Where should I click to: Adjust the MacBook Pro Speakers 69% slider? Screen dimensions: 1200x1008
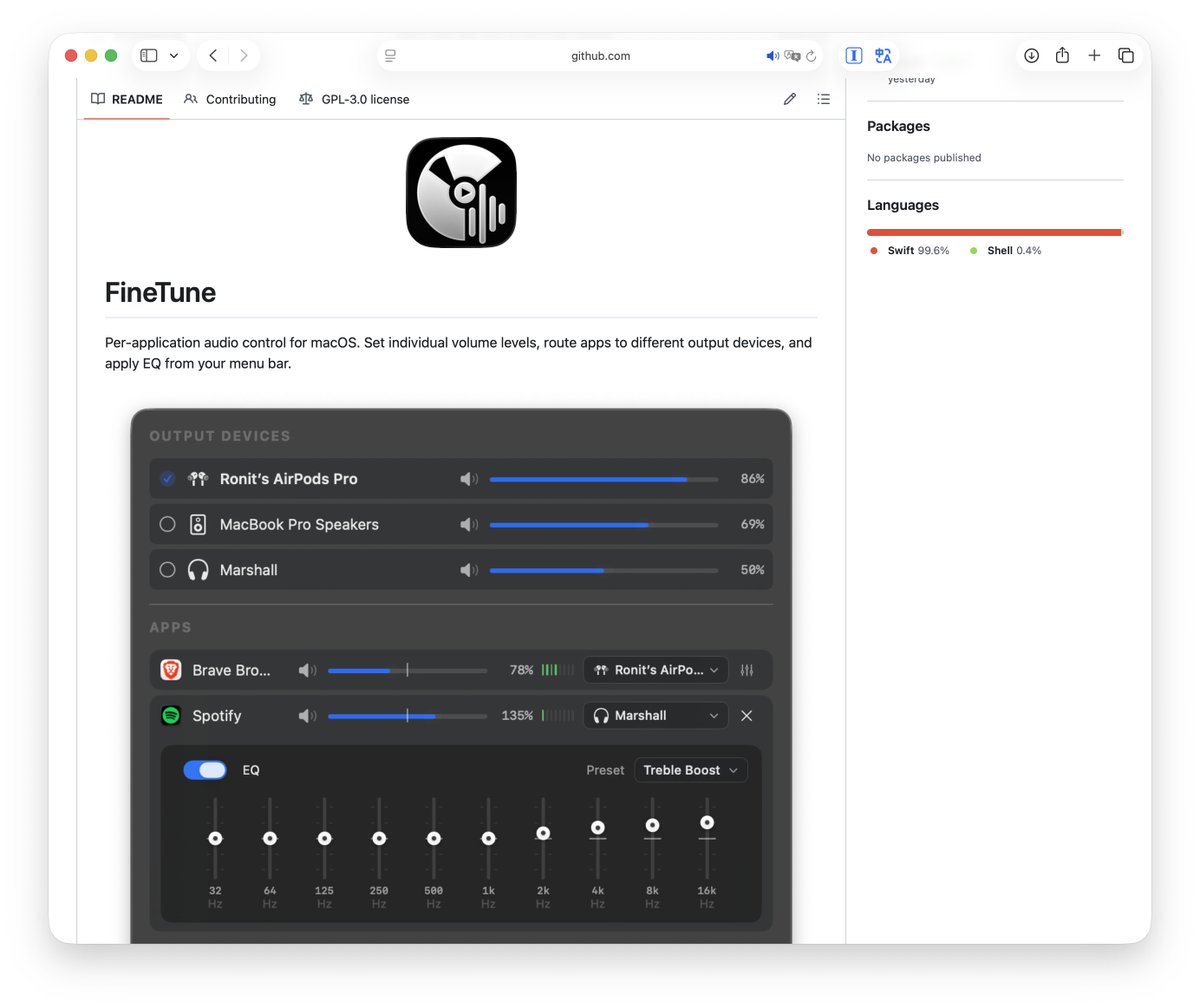604,524
